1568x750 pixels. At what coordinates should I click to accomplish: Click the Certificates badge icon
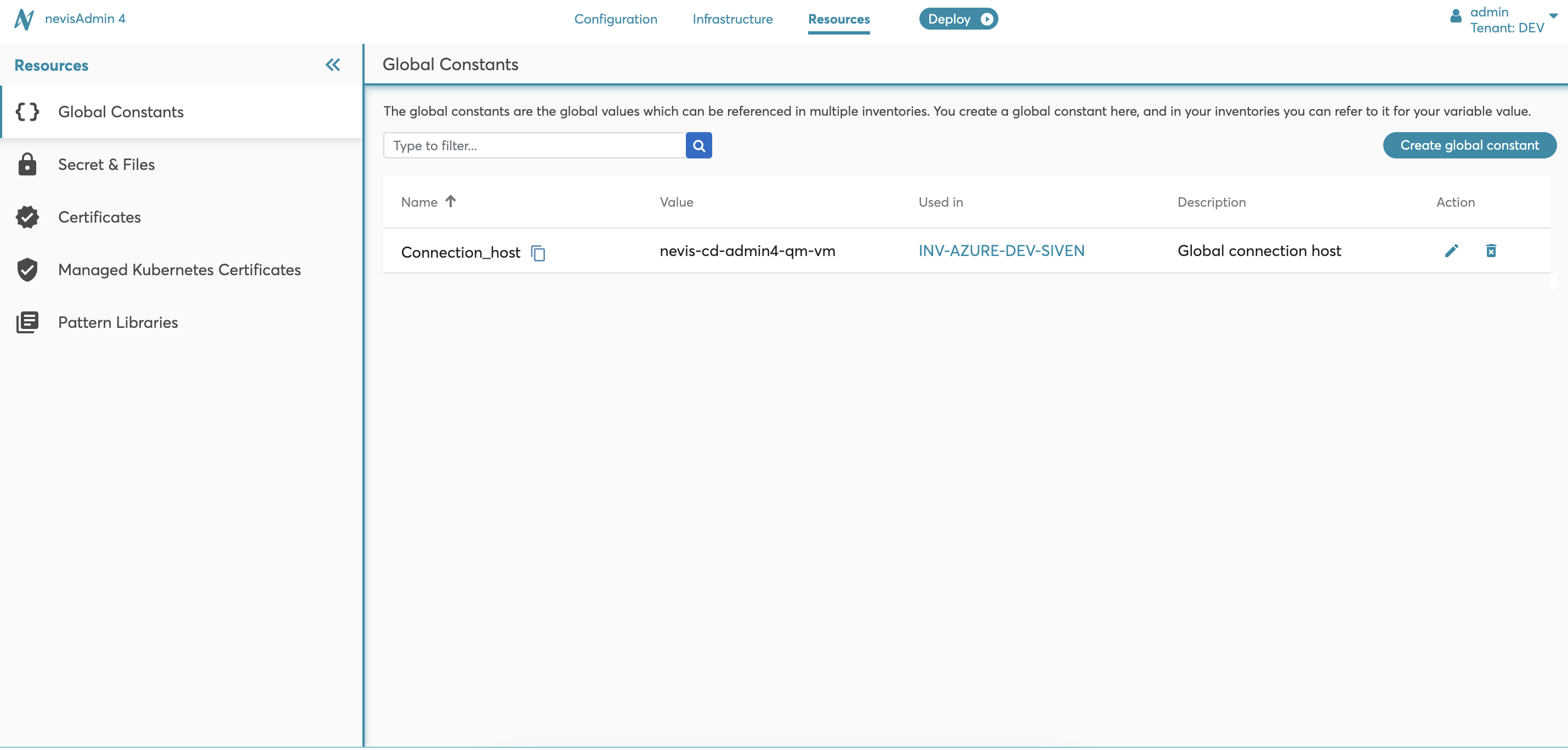click(x=27, y=217)
